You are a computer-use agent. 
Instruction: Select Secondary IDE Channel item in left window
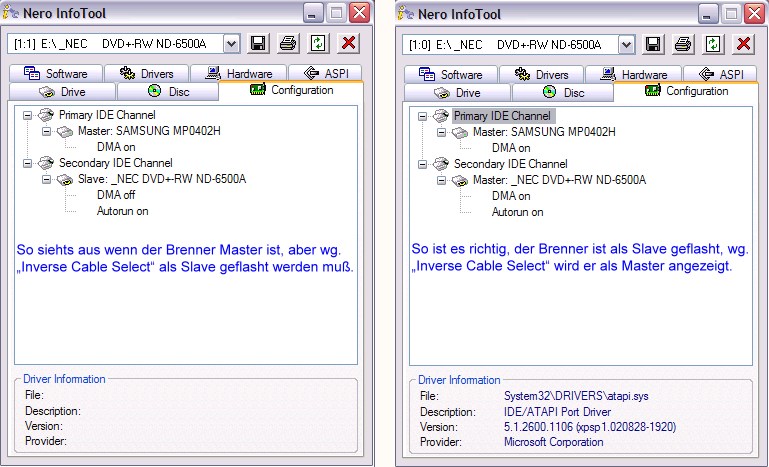(116, 163)
